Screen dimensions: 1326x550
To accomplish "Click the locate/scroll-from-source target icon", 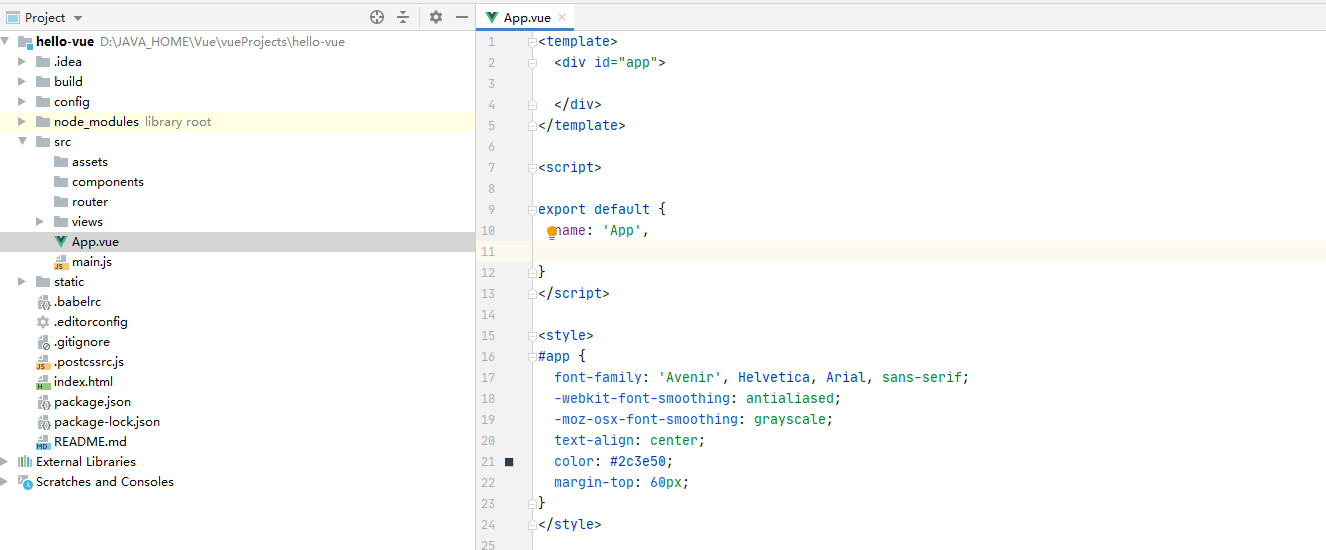I will tap(377, 17).
